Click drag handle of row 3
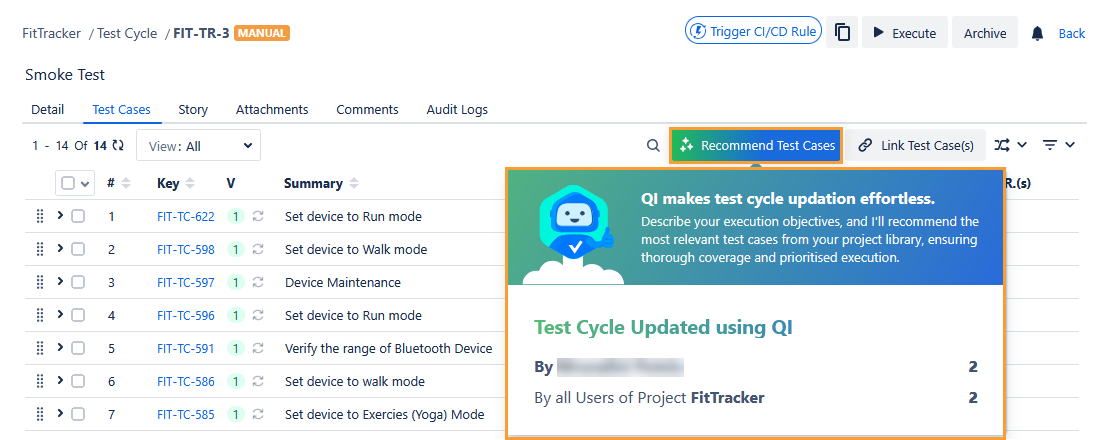The width and height of the screenshot is (1110, 440). coord(40,282)
